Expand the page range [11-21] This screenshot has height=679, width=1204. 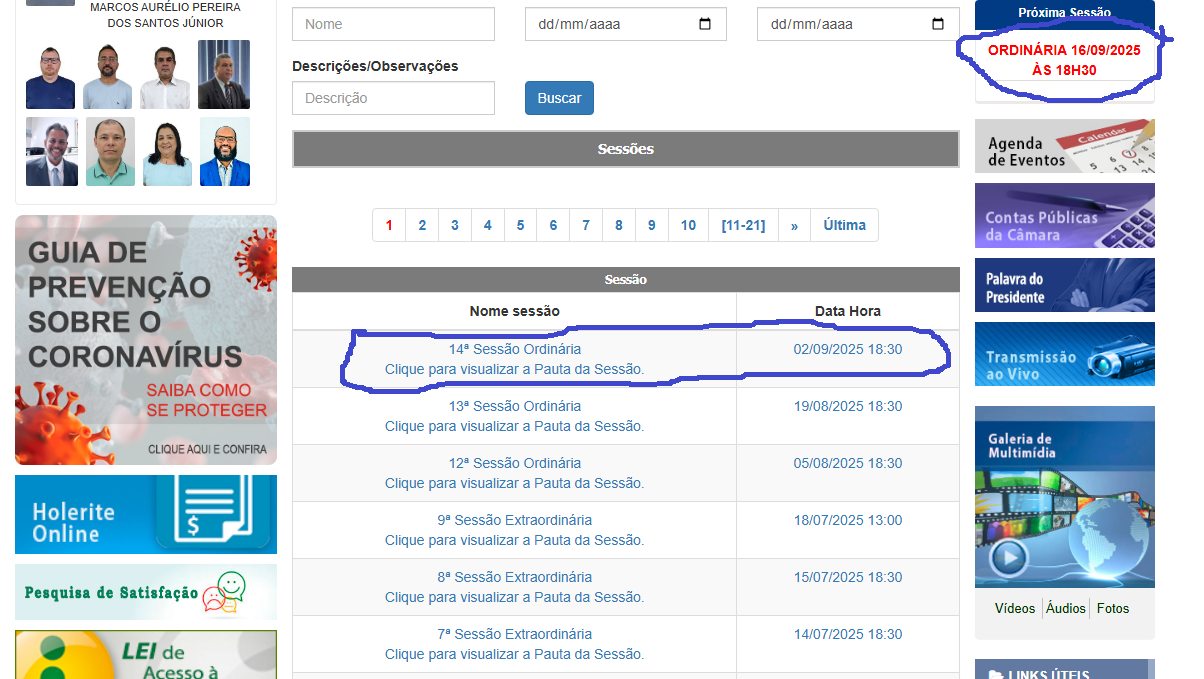coord(742,225)
